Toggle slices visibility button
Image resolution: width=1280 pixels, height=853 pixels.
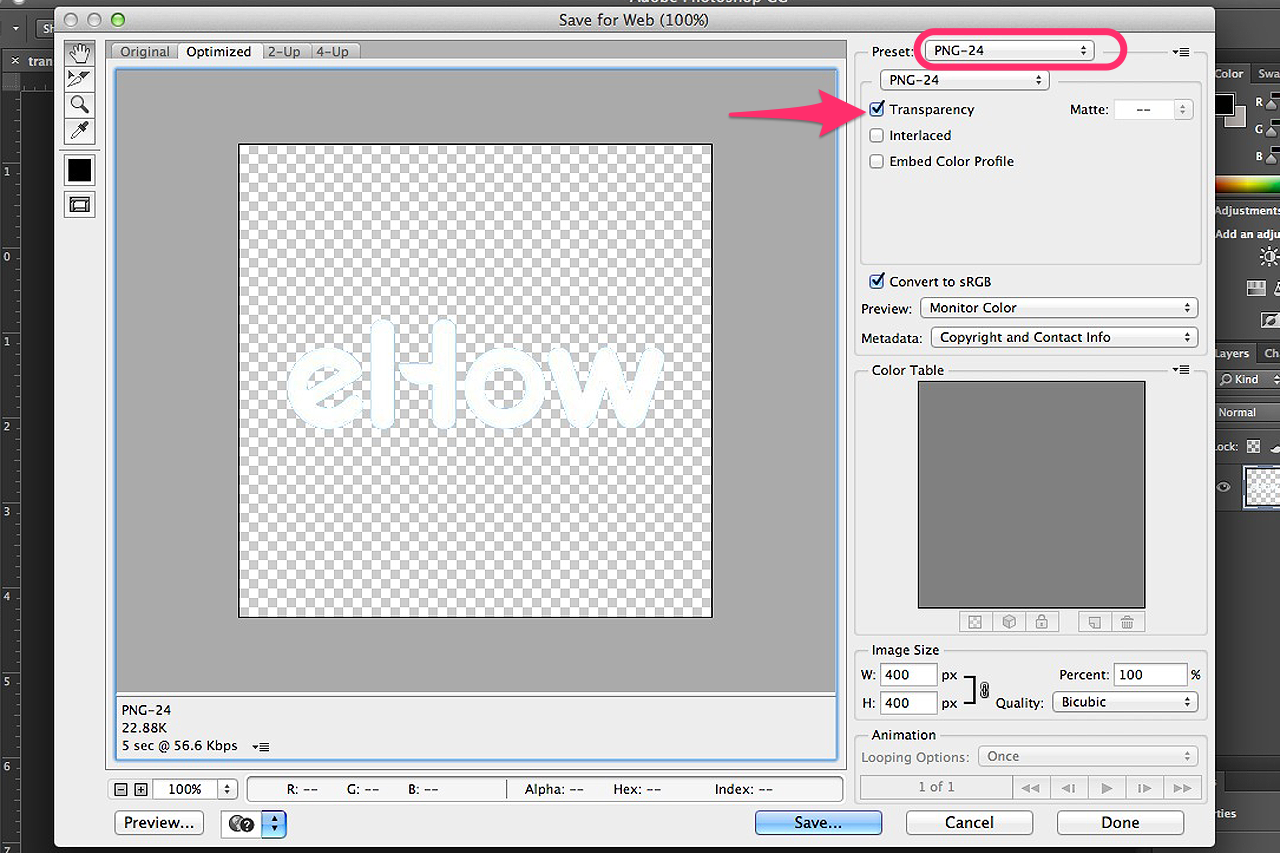(80, 204)
